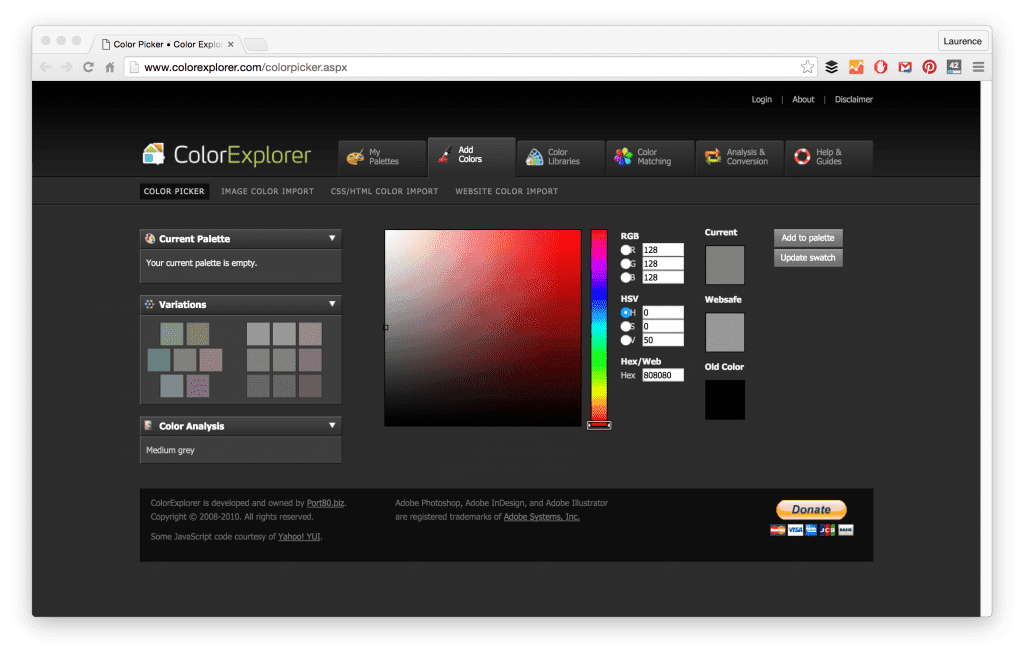Open the Port80.biz link in the footer
Screen dimensions: 1024x655
point(325,503)
